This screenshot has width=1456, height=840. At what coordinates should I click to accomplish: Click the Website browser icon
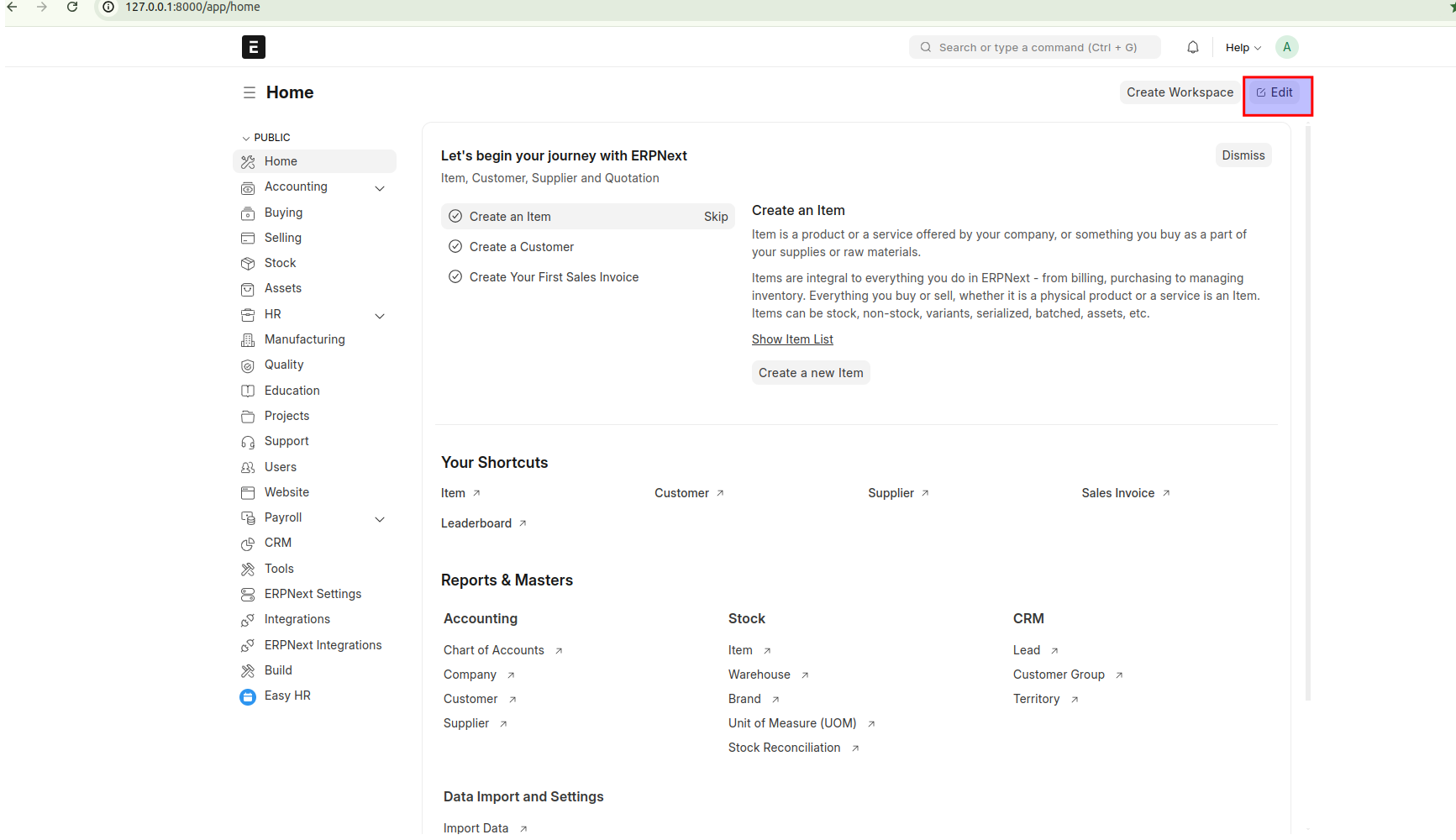coord(248,493)
